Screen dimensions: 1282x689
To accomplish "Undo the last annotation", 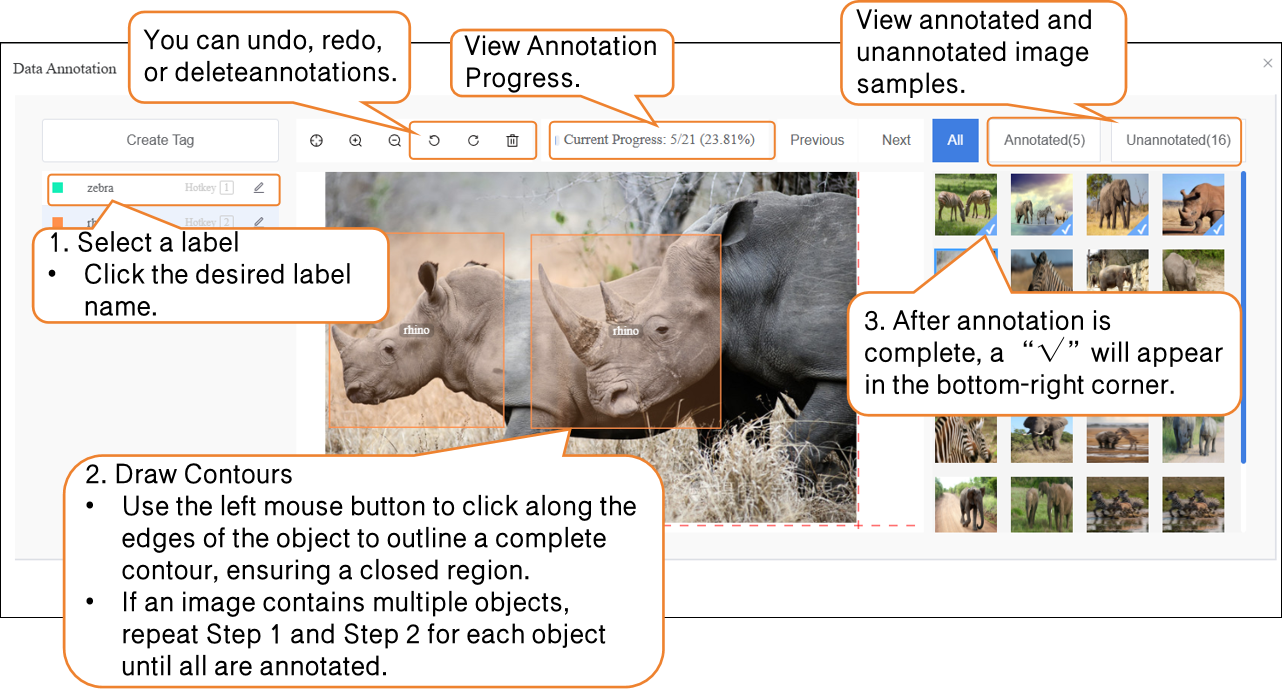I will [434, 141].
